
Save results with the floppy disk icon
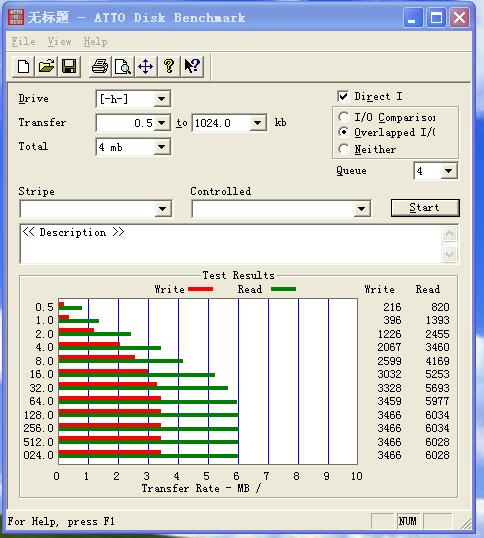coord(69,66)
